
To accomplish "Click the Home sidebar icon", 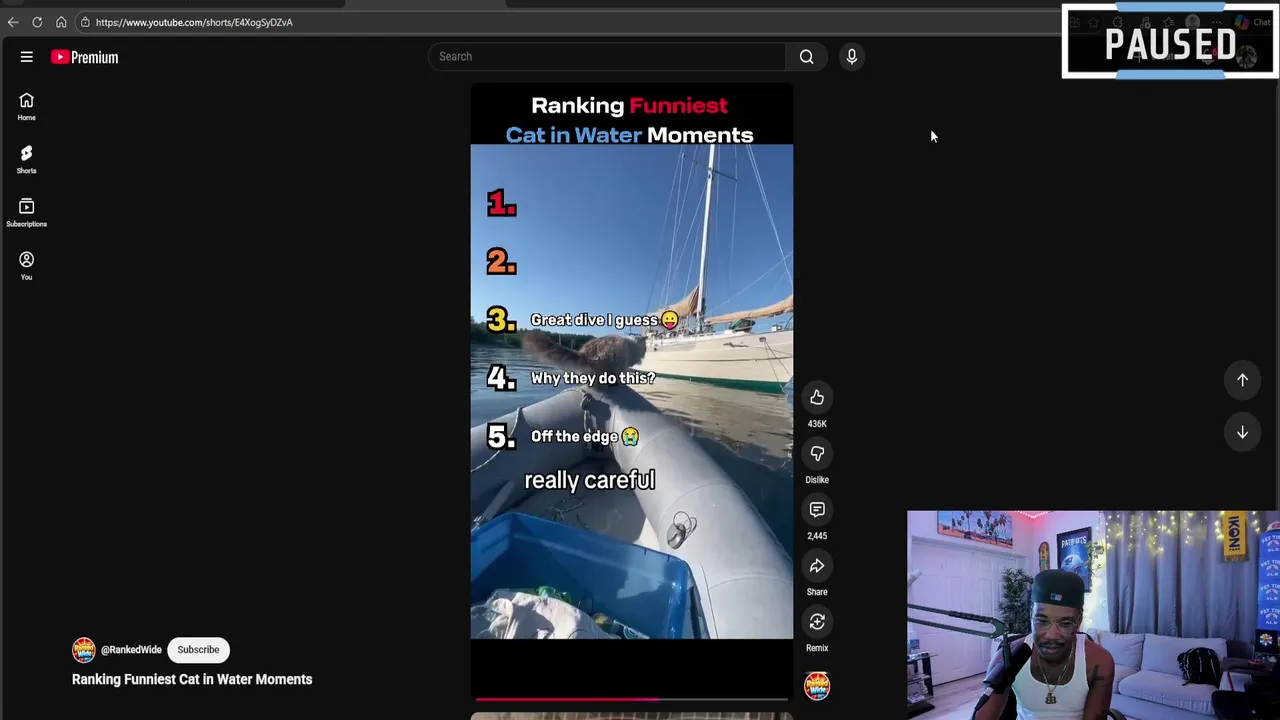I will (x=26, y=106).
